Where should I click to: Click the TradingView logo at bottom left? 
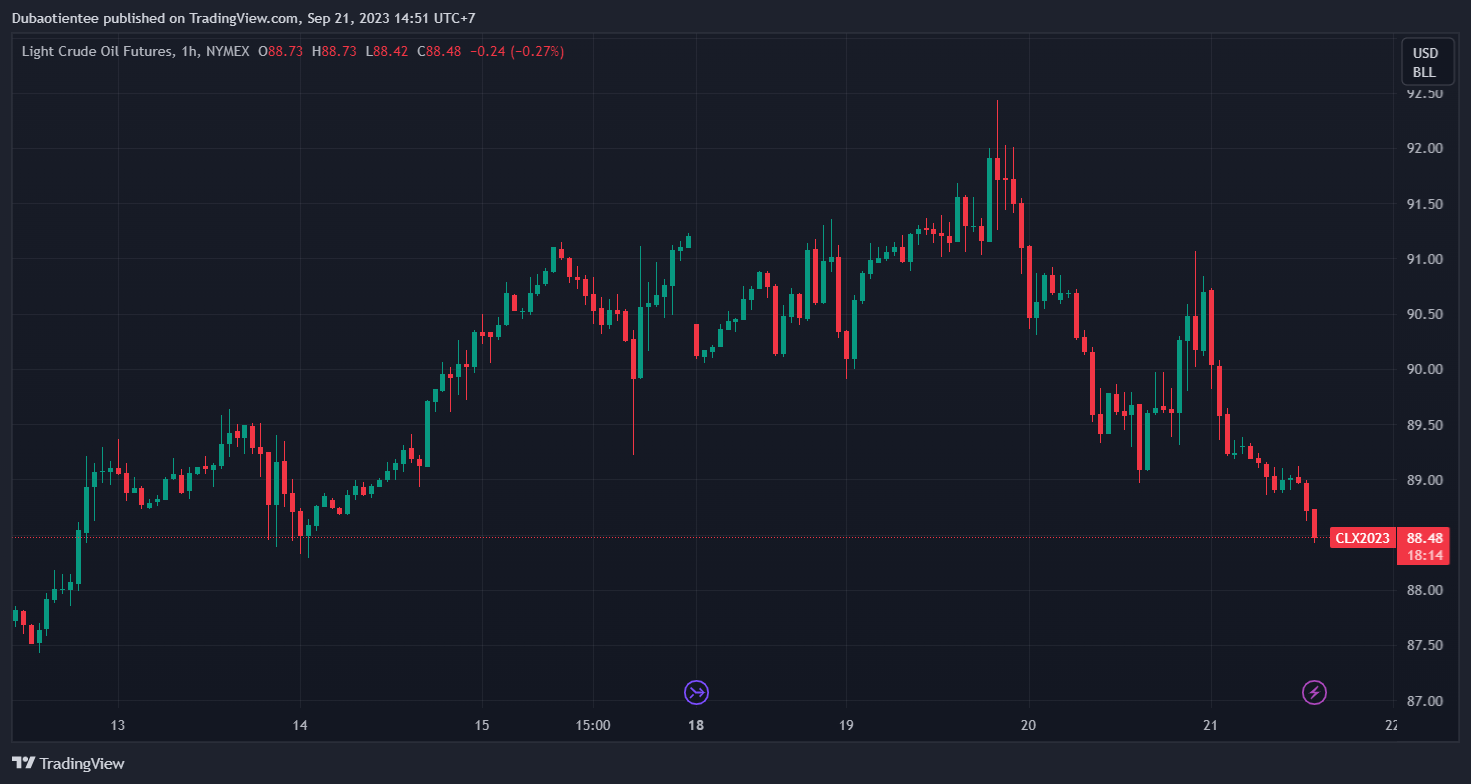pos(68,763)
